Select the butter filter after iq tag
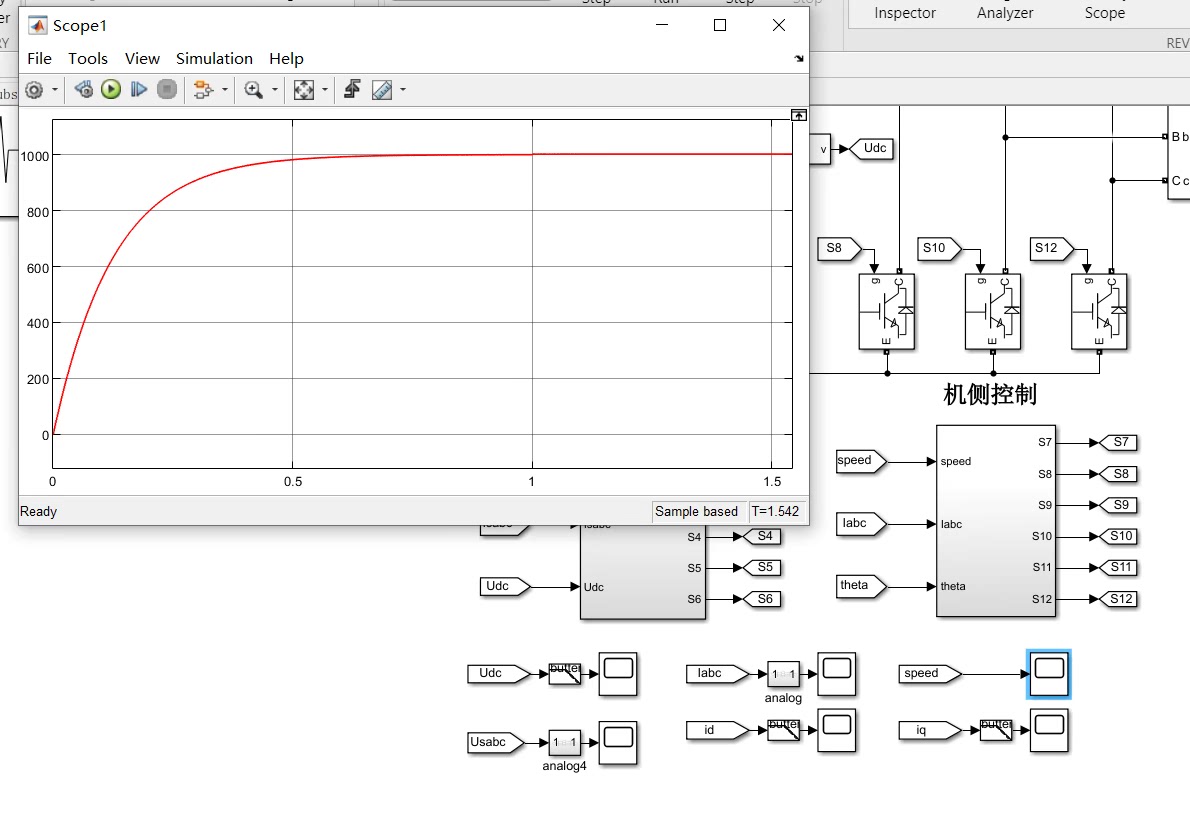This screenshot has height=832, width=1190. point(996,730)
